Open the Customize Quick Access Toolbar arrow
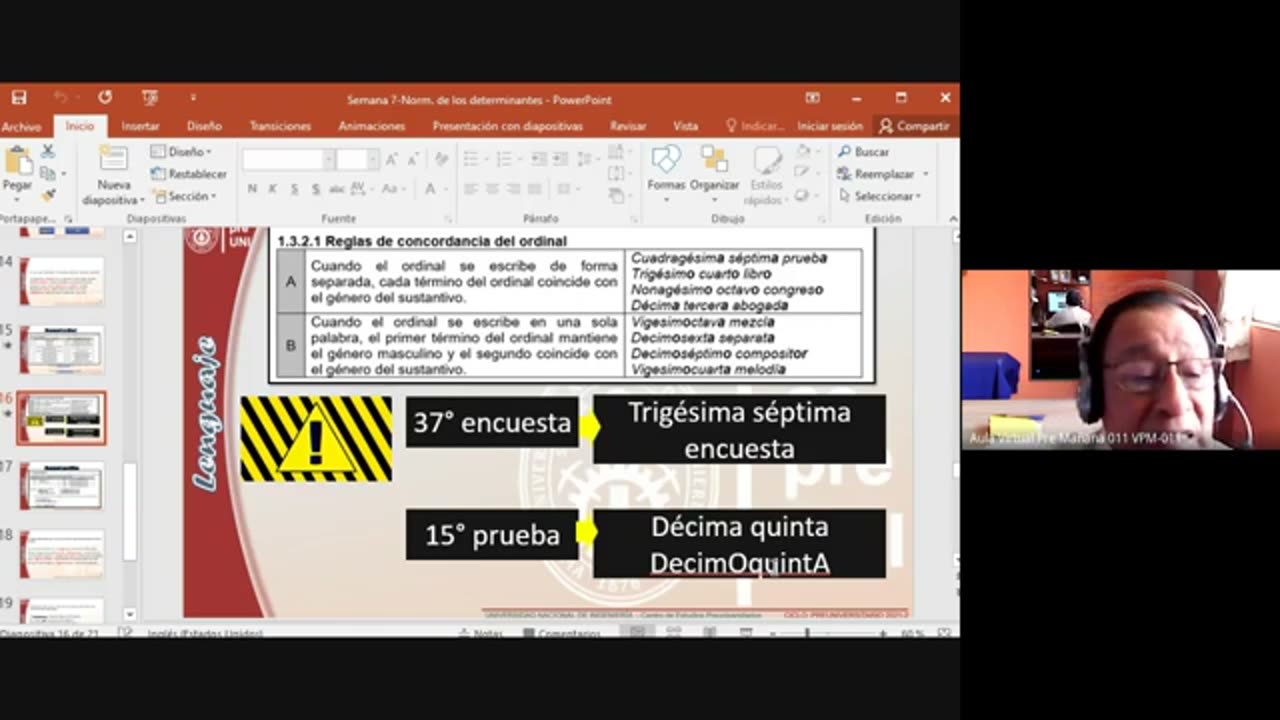This screenshot has width=1280, height=720. pyautogui.click(x=193, y=98)
